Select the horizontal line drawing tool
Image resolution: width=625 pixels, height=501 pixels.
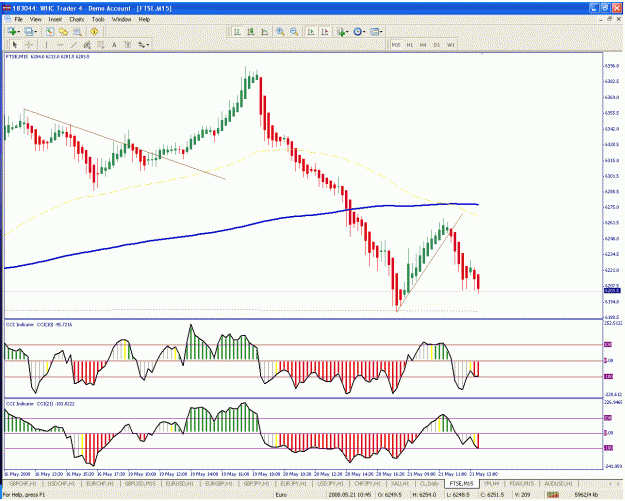tap(60, 45)
